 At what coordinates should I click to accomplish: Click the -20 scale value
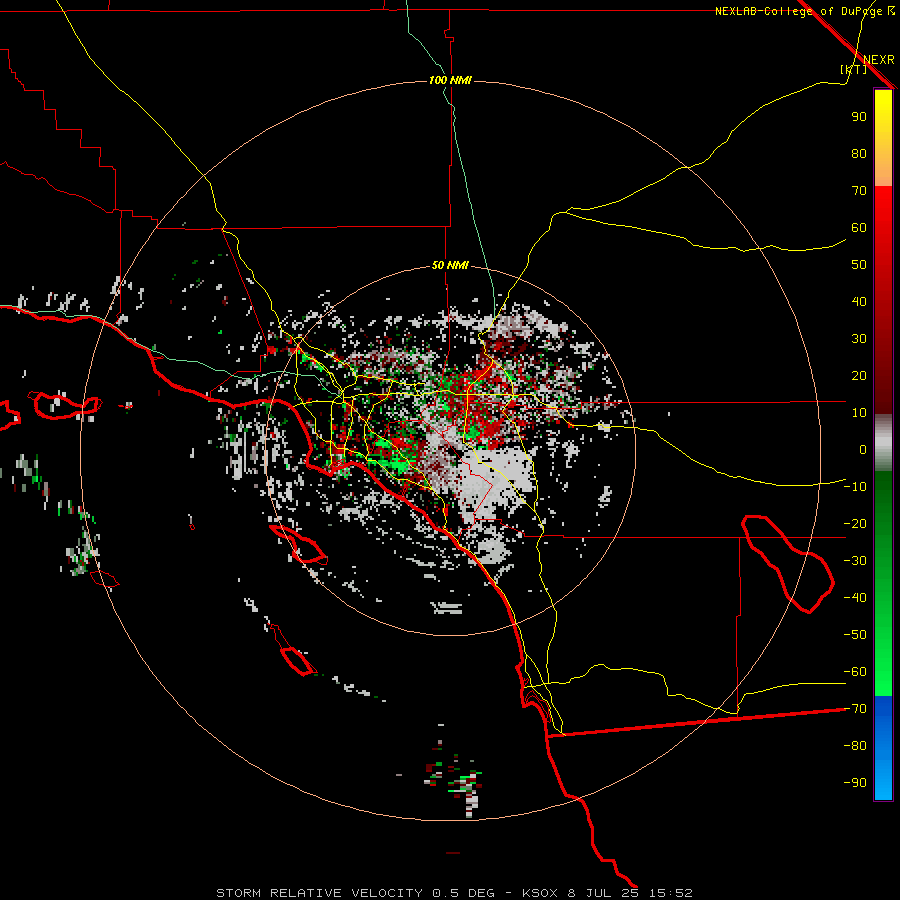pos(855,524)
